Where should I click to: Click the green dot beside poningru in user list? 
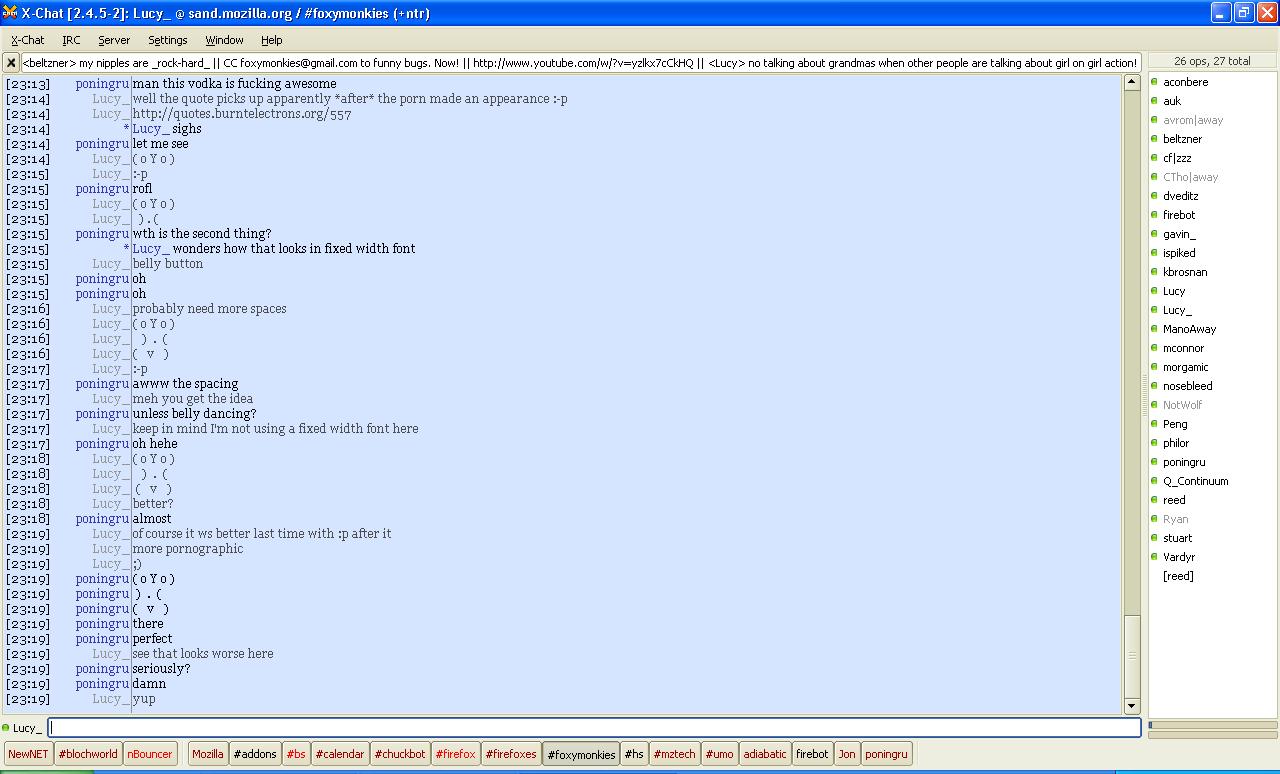point(1154,462)
